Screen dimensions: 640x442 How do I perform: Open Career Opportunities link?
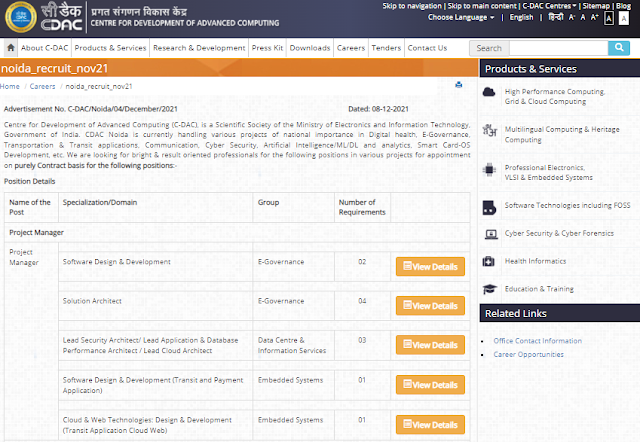[x=528, y=354]
